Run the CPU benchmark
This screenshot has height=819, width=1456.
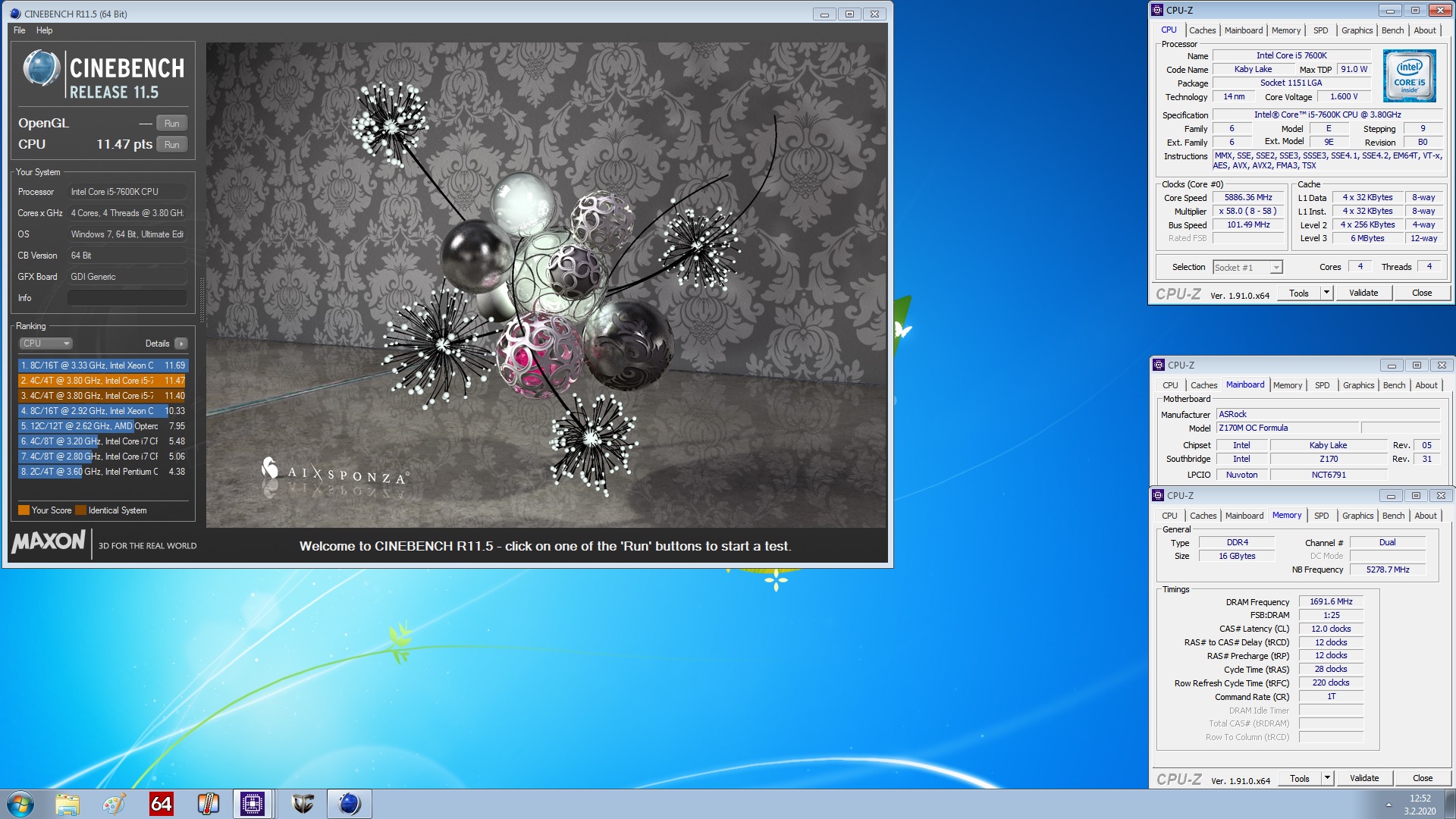(172, 145)
